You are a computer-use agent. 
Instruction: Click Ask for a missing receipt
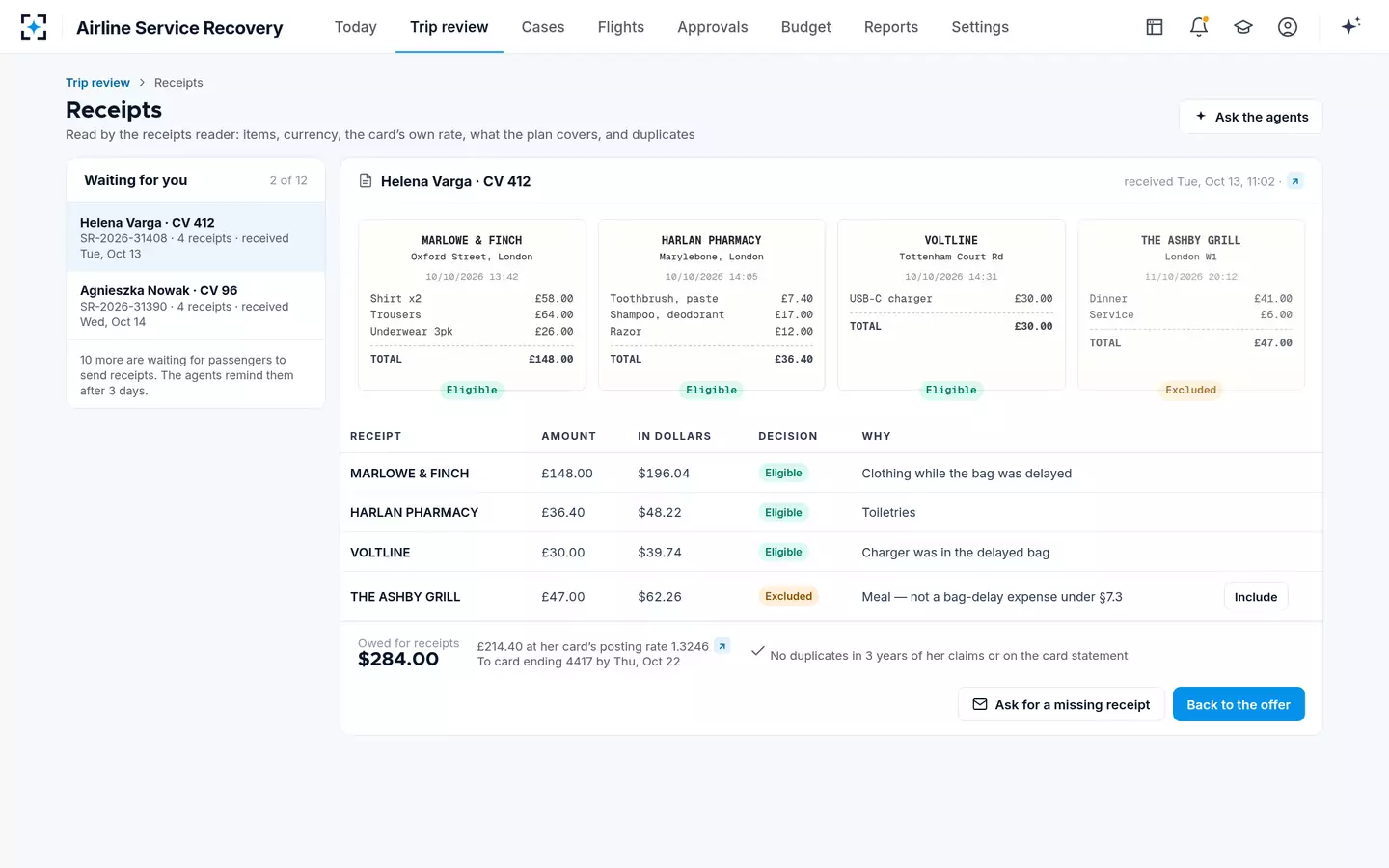(x=1061, y=704)
